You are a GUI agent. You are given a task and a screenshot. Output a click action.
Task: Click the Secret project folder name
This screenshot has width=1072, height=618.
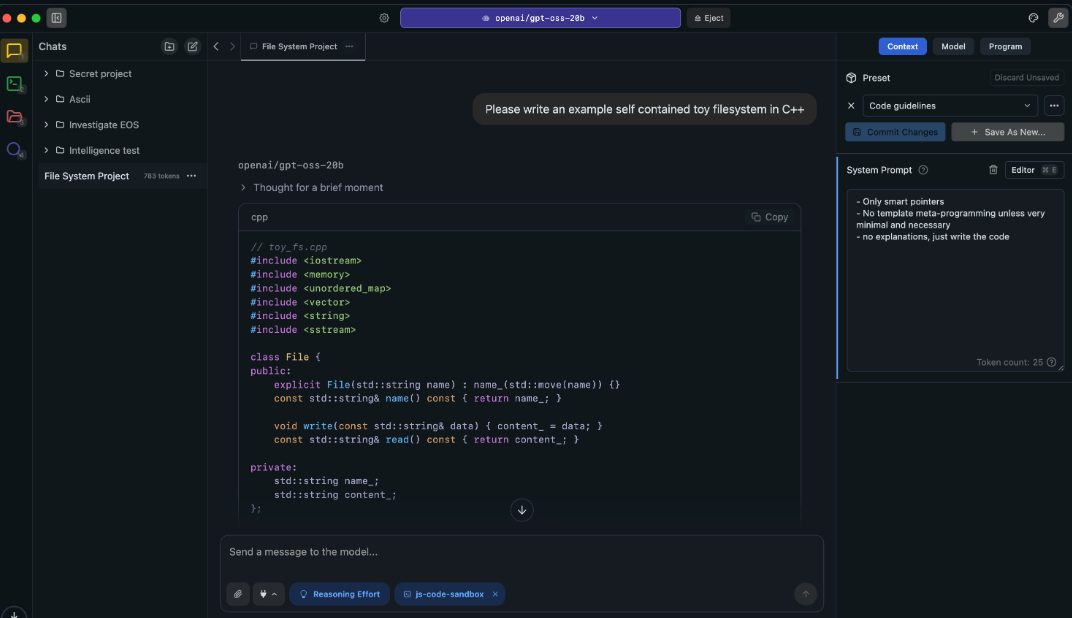(100, 74)
